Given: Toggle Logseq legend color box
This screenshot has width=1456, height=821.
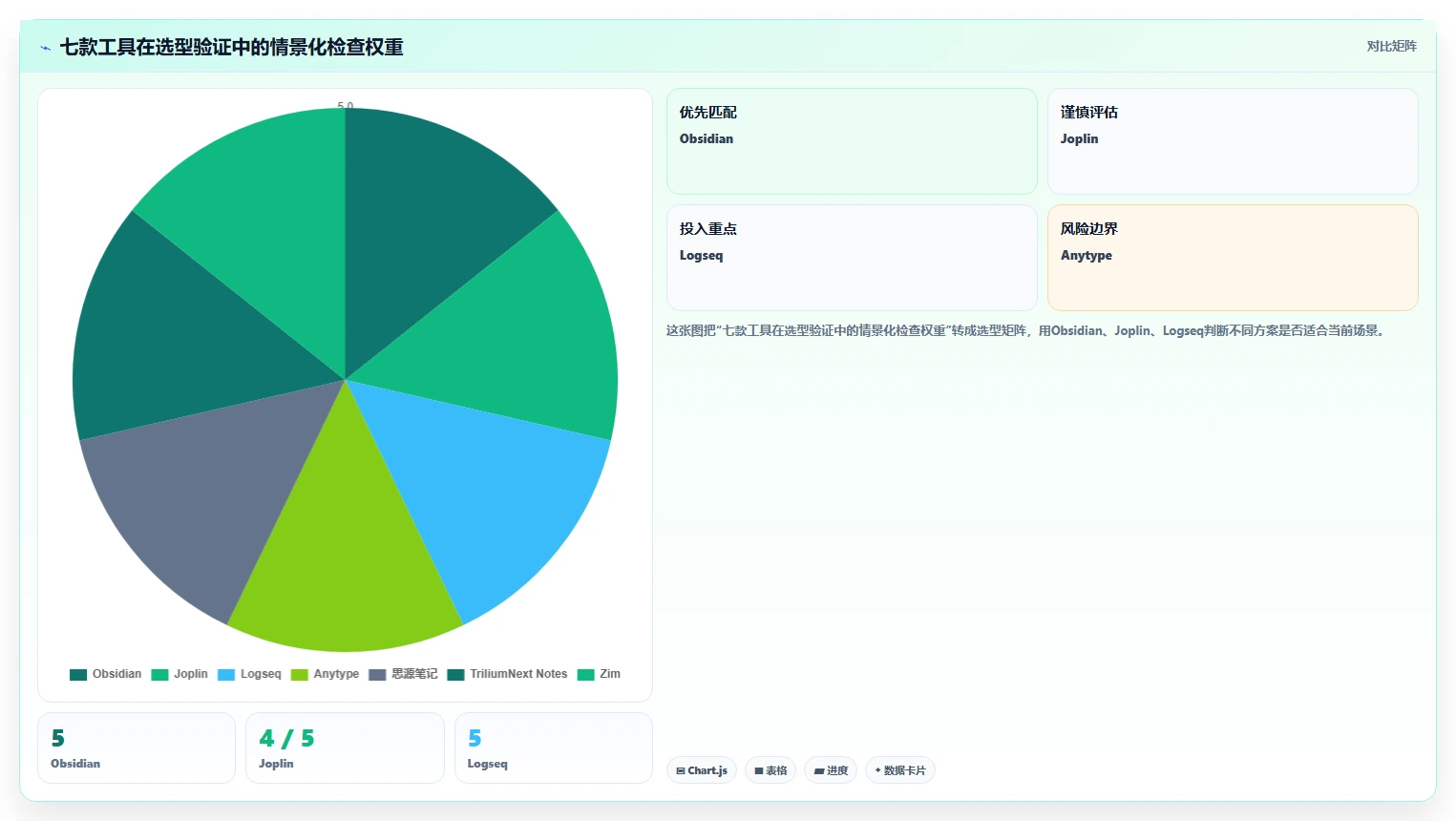Looking at the screenshot, I should pos(226,674).
